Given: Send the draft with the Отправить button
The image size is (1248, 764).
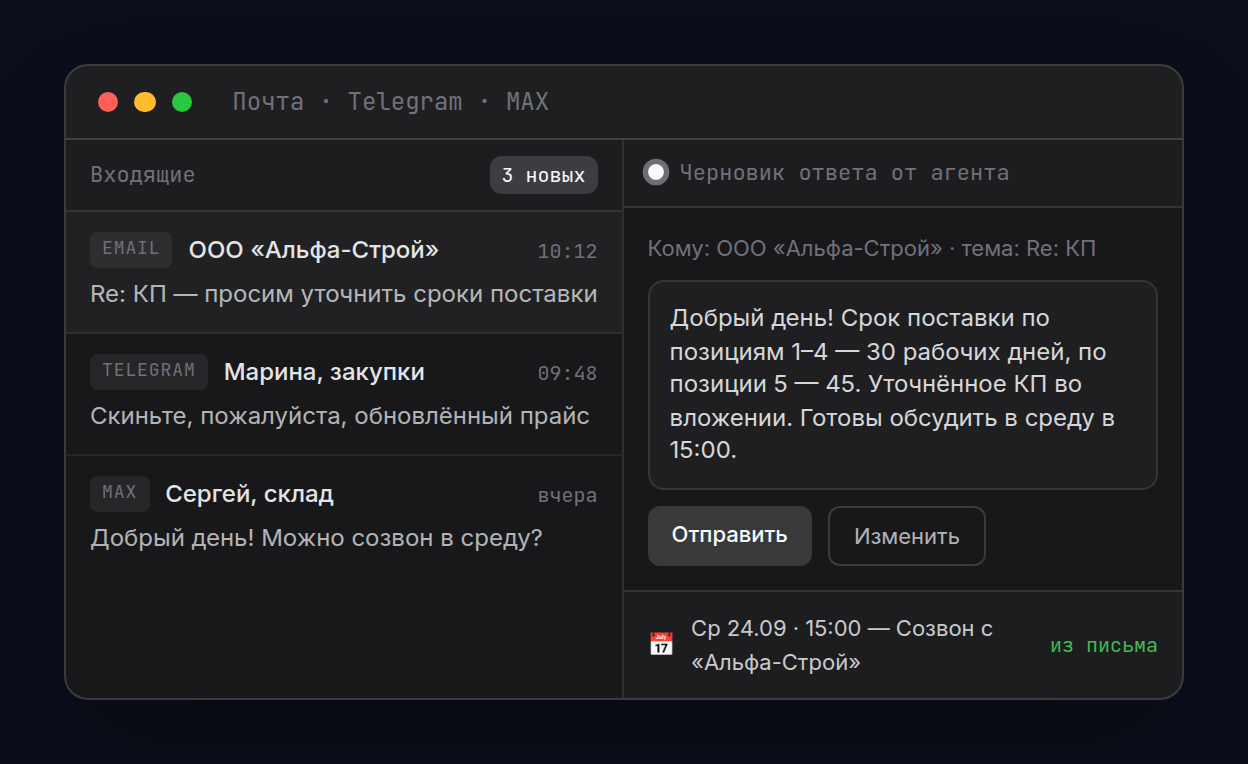Looking at the screenshot, I should click(x=730, y=536).
